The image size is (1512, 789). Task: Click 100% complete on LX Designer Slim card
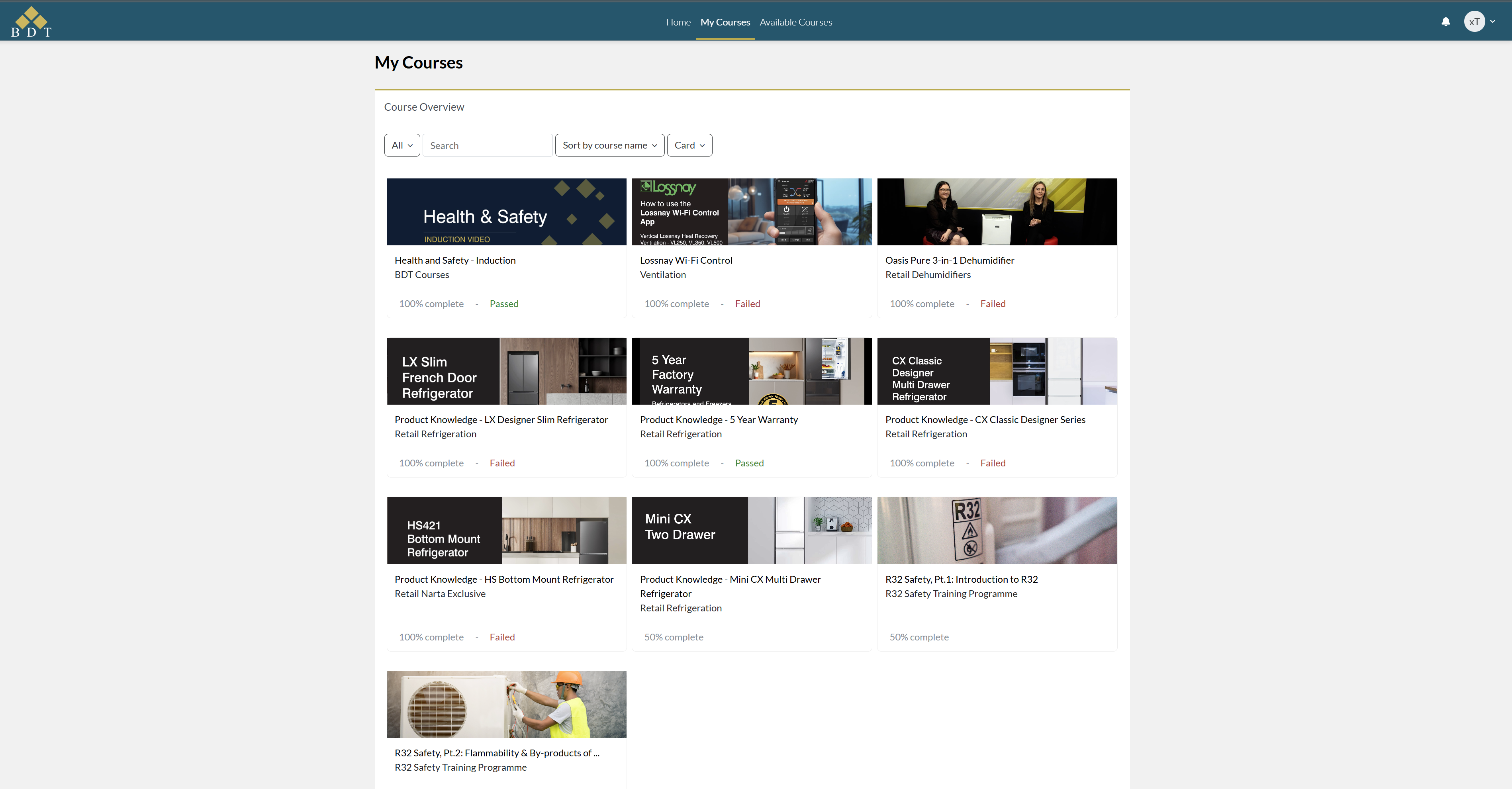pos(431,463)
